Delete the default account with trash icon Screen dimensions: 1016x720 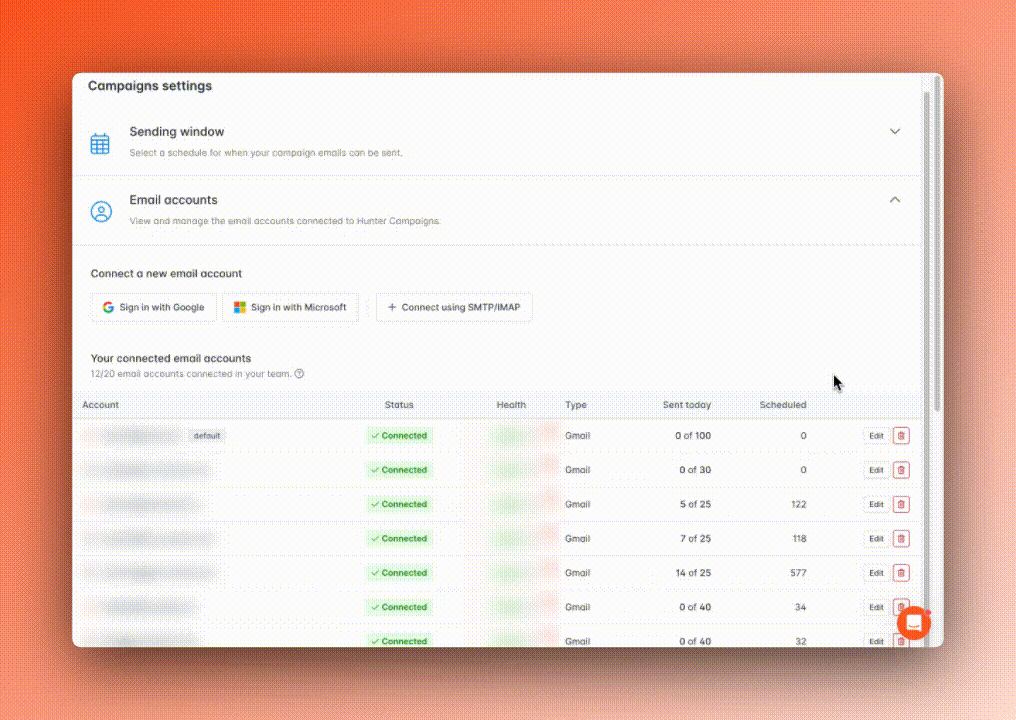(900, 436)
